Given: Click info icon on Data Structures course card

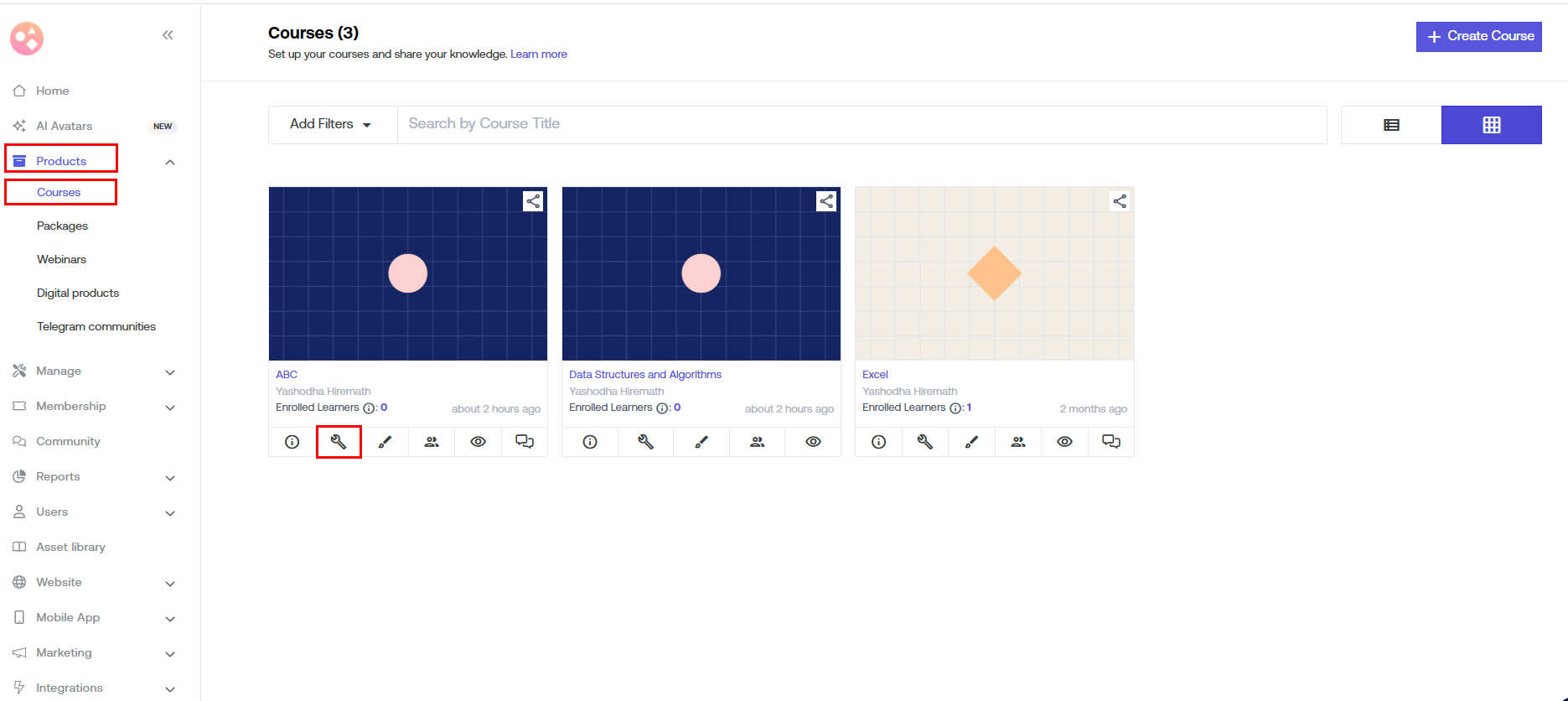Looking at the screenshot, I should [x=590, y=442].
